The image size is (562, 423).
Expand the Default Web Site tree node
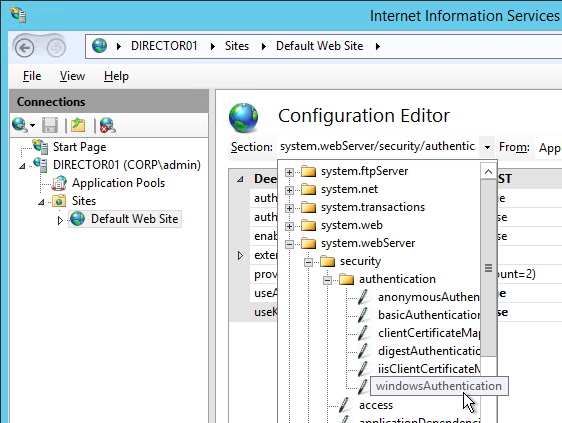click(x=60, y=220)
